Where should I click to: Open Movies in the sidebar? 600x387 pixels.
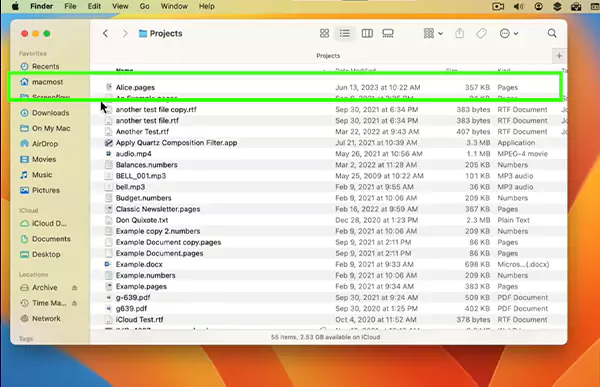[x=38, y=159]
